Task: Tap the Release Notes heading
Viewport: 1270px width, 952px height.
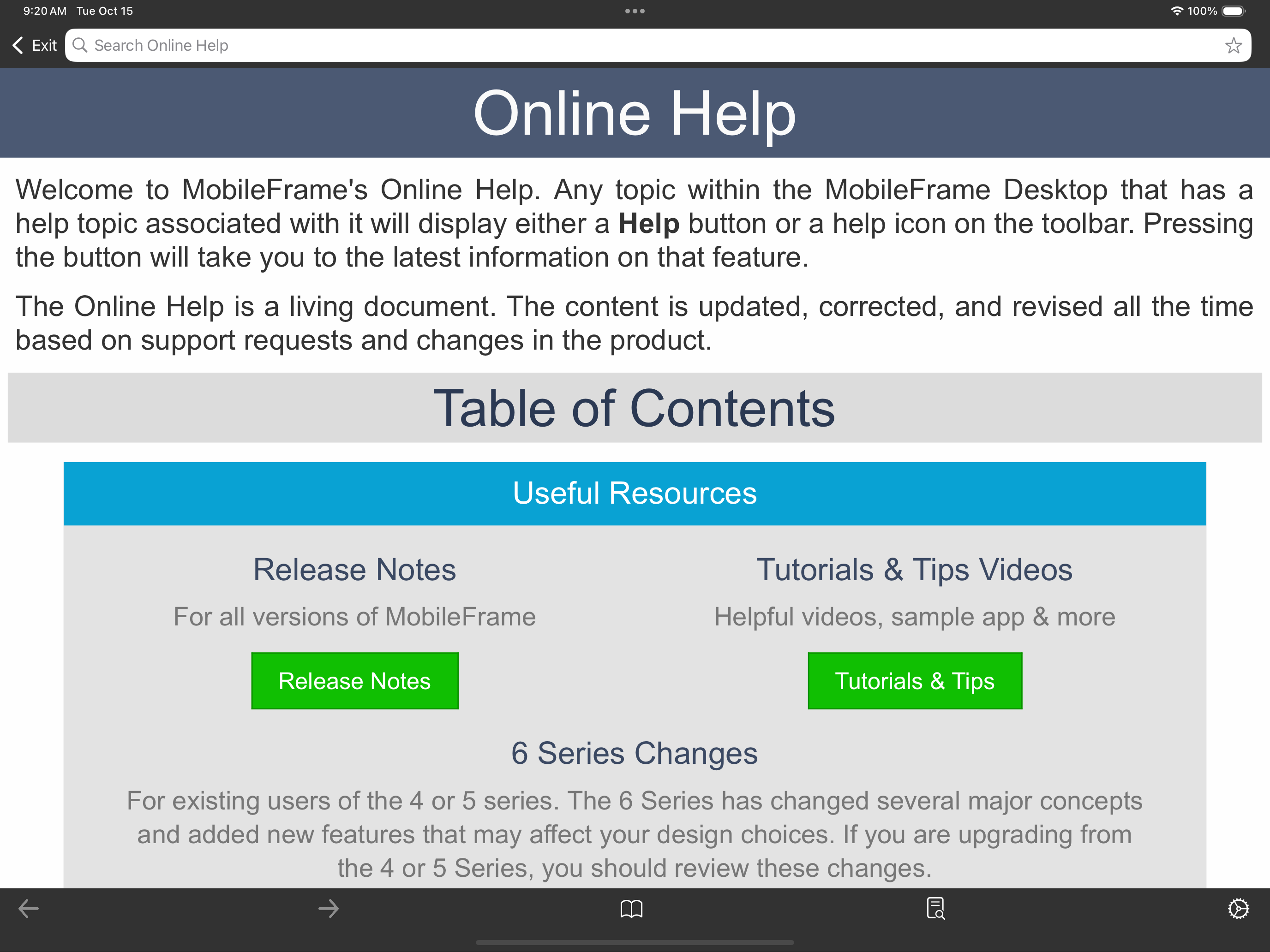Action: point(355,570)
